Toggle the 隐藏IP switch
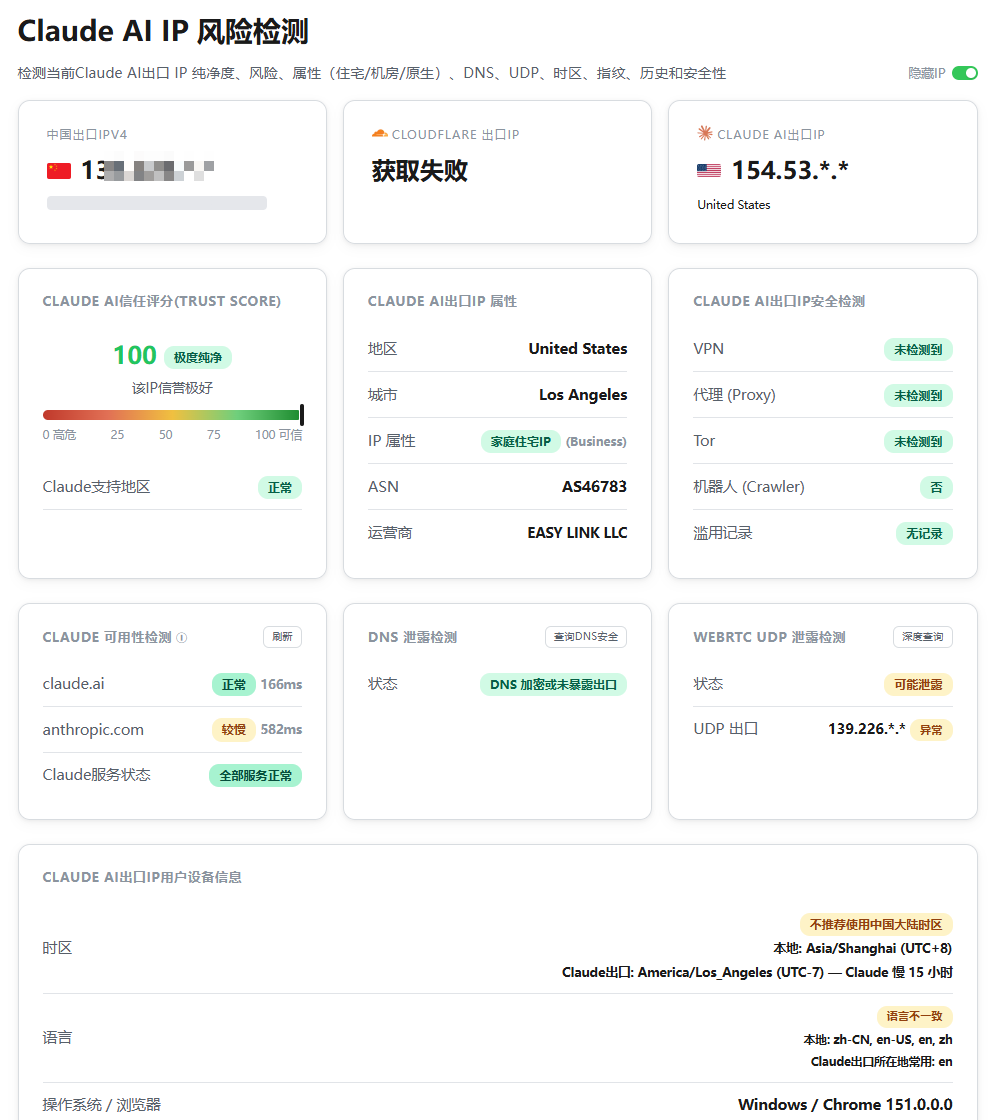Viewport: 999px width, 1120px height. click(965, 73)
